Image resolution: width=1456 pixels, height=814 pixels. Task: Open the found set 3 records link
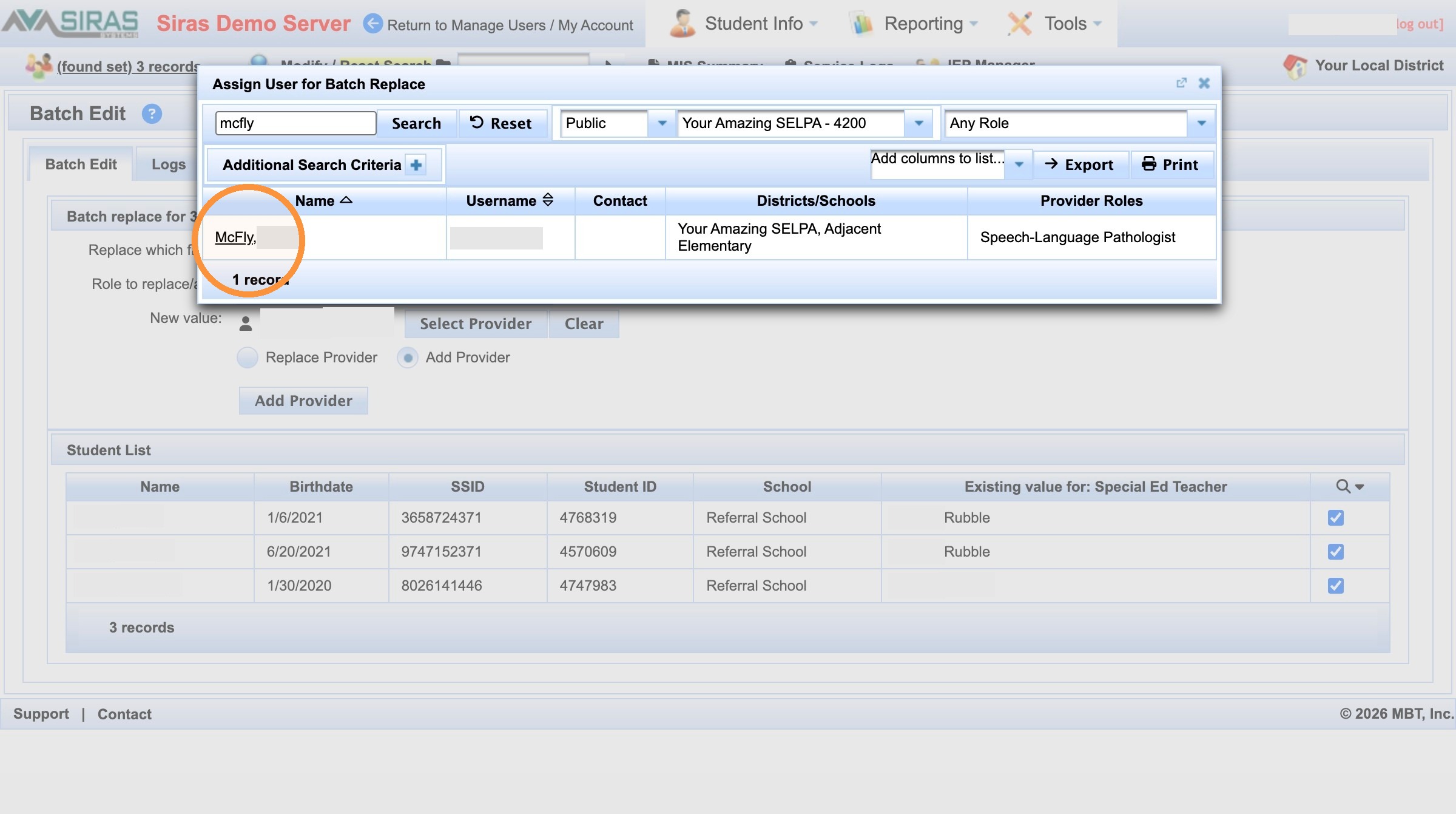click(129, 66)
